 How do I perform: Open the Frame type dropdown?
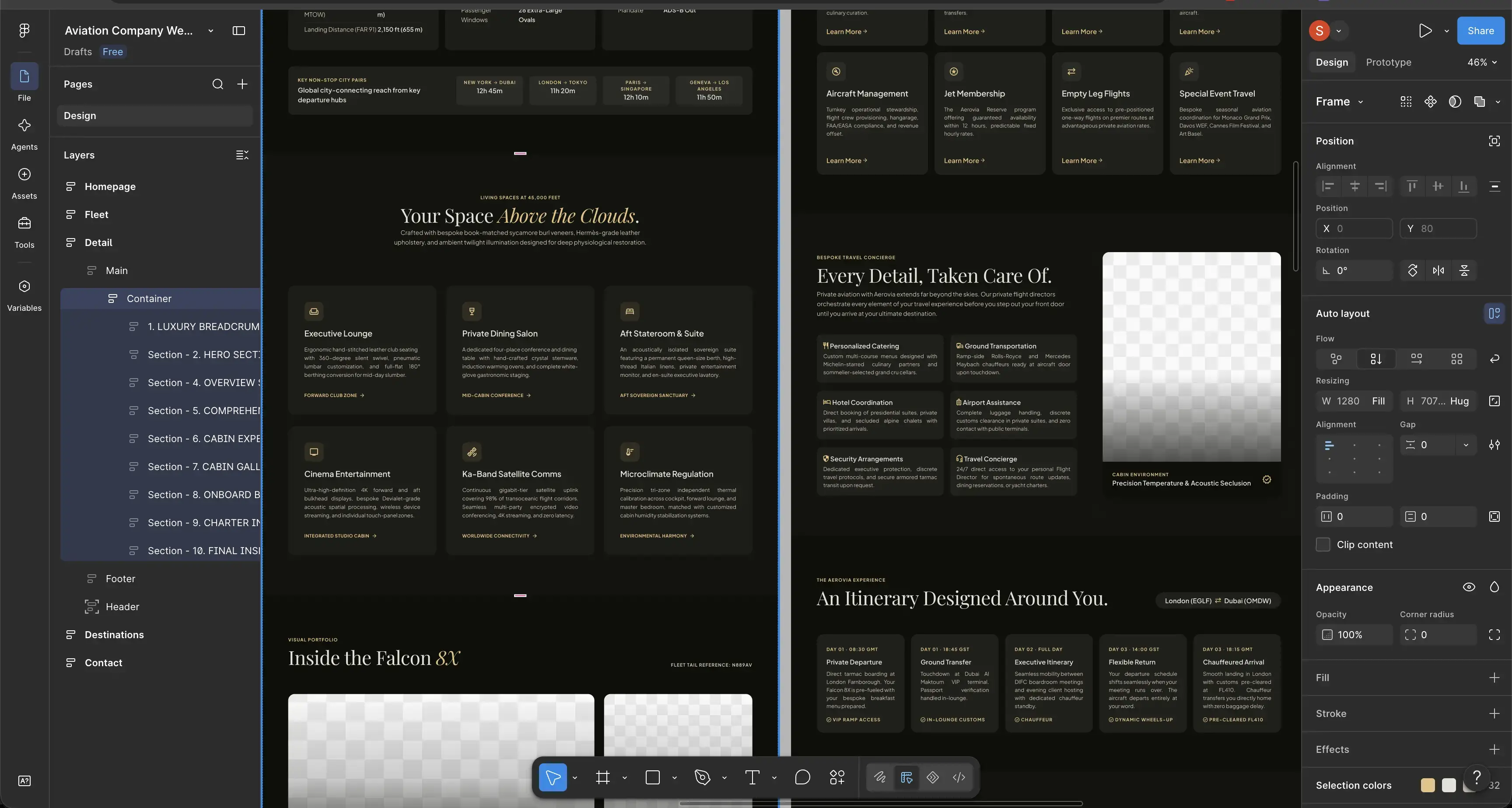click(1340, 102)
